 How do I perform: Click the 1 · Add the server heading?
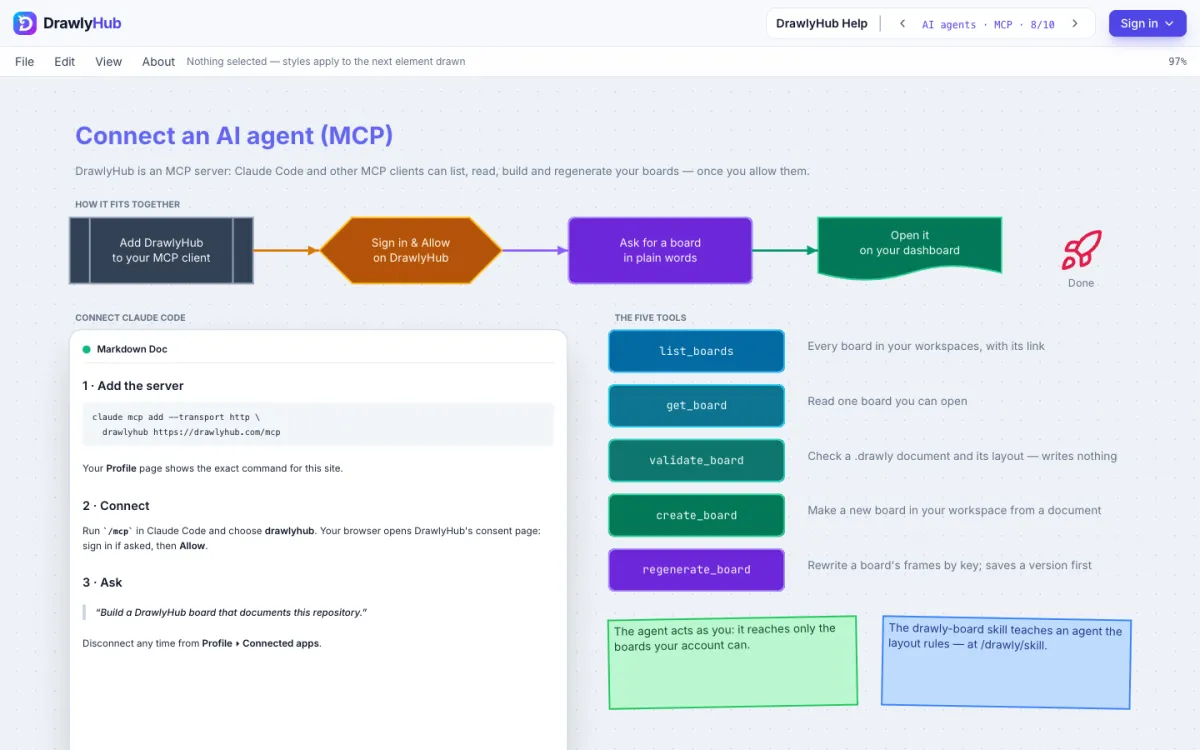point(133,386)
